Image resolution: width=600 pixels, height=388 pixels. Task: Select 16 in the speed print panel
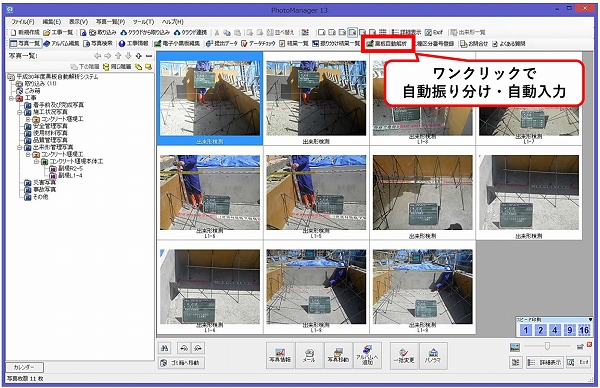click(584, 330)
